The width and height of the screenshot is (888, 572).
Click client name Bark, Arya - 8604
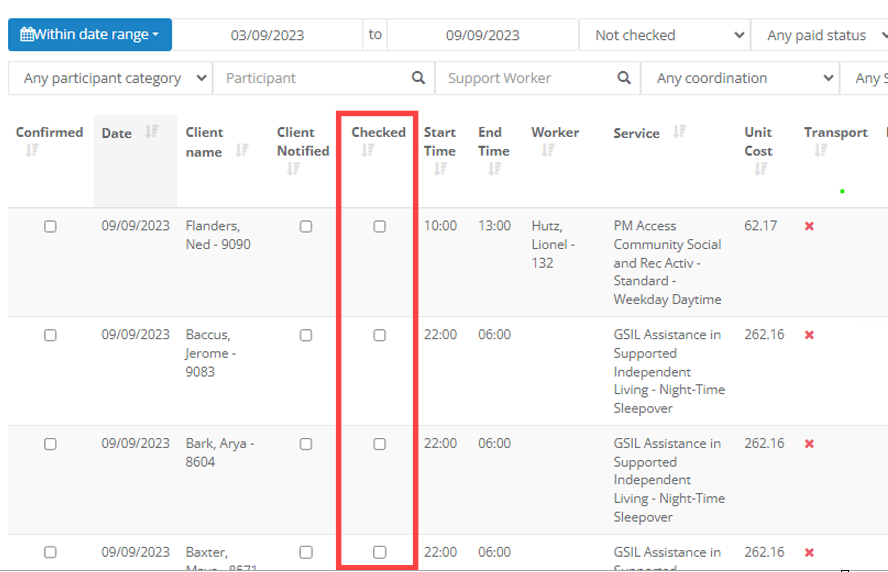tap(220, 453)
